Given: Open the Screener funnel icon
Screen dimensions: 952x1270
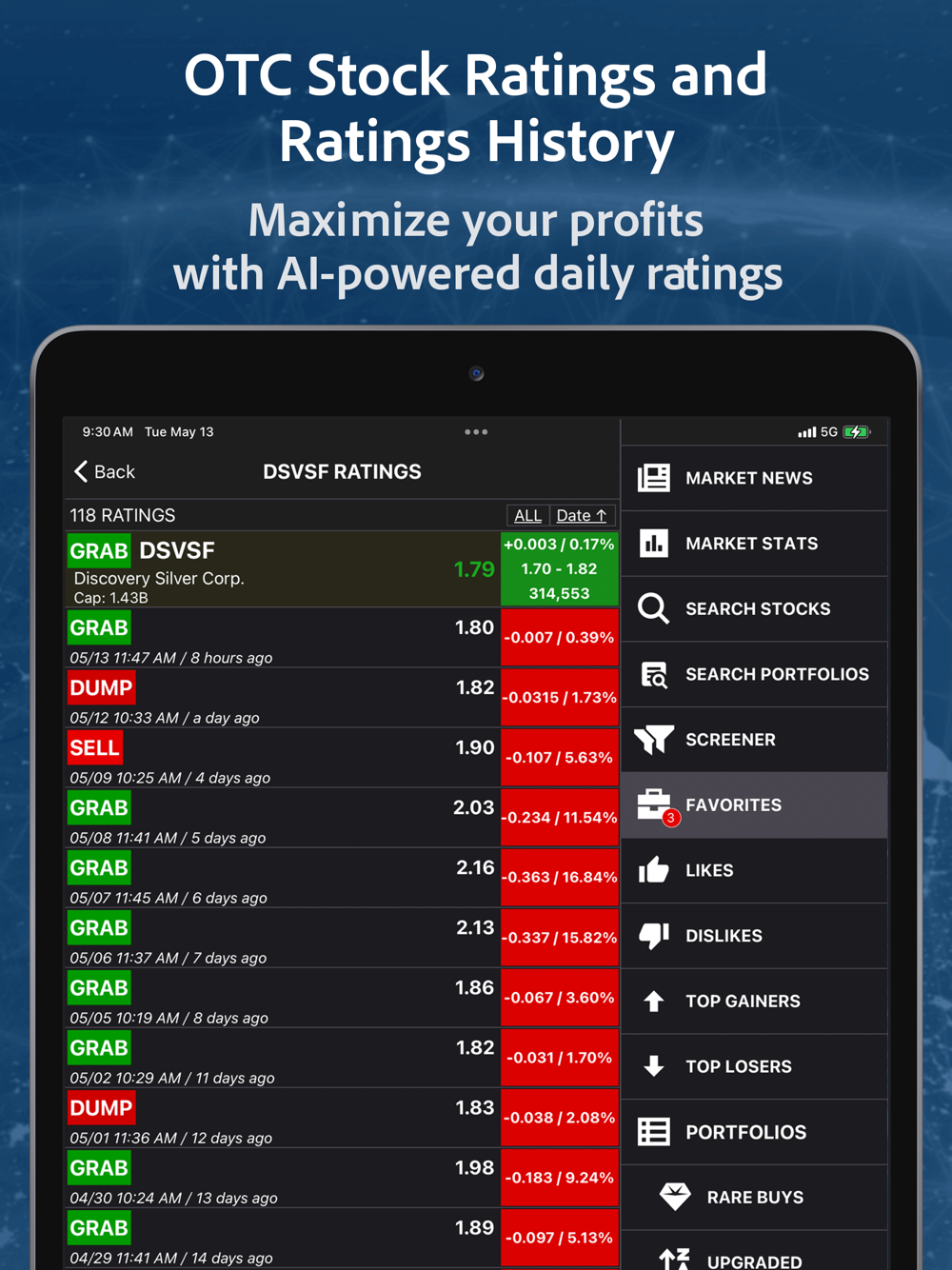Looking at the screenshot, I should point(654,740).
